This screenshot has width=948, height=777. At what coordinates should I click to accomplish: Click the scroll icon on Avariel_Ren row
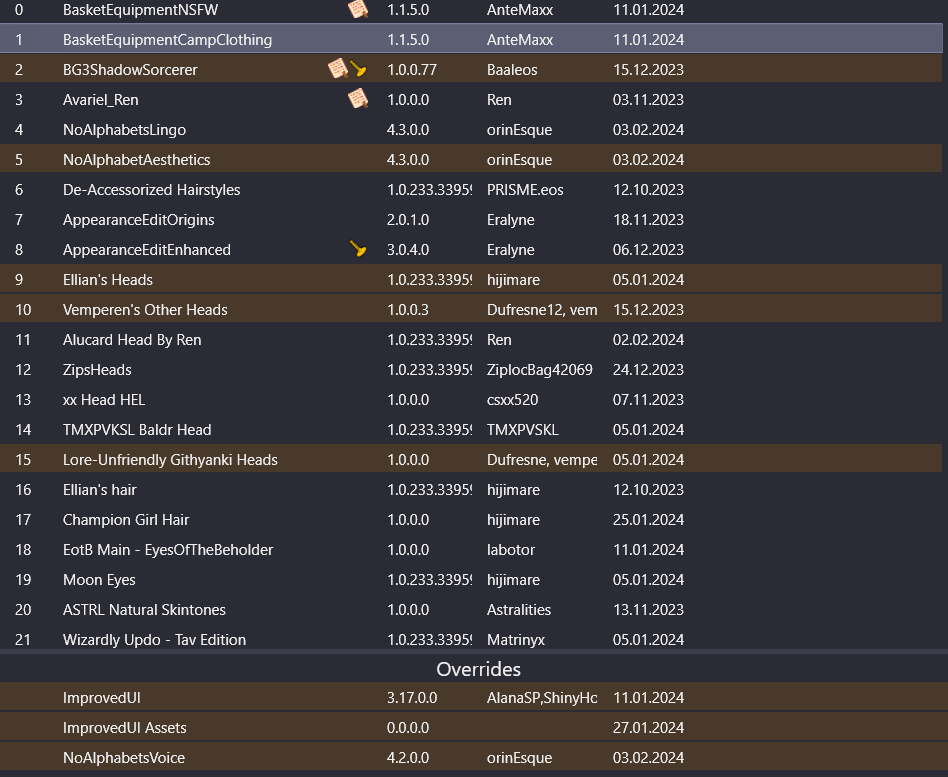358,99
